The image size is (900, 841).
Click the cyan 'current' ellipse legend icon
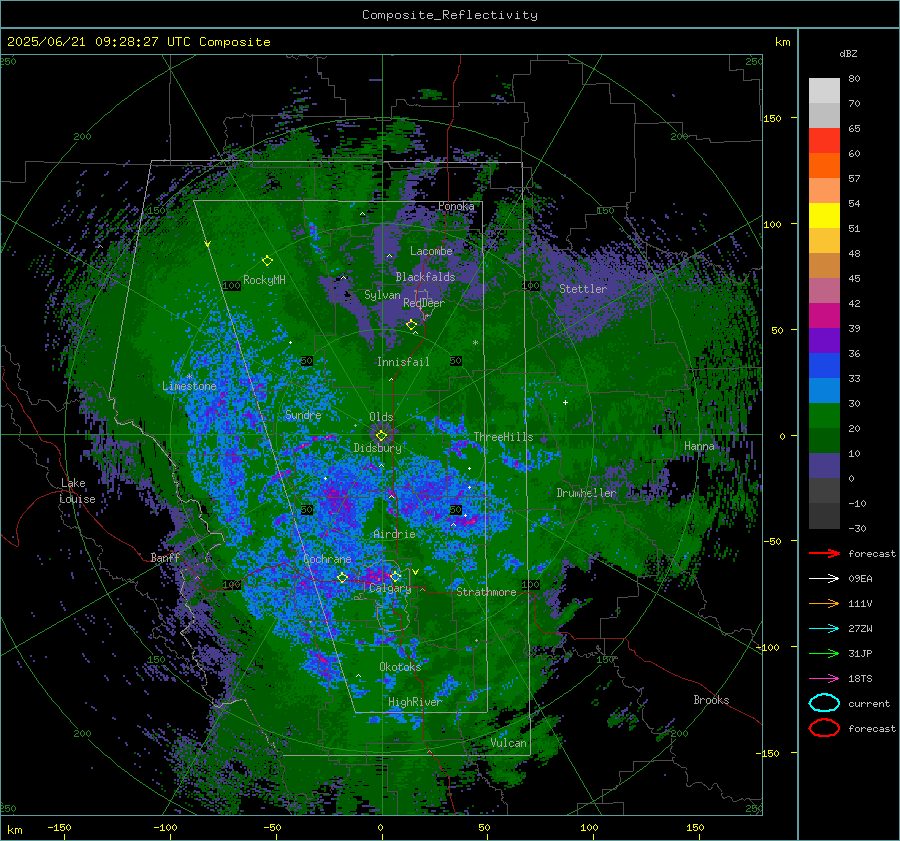(824, 703)
